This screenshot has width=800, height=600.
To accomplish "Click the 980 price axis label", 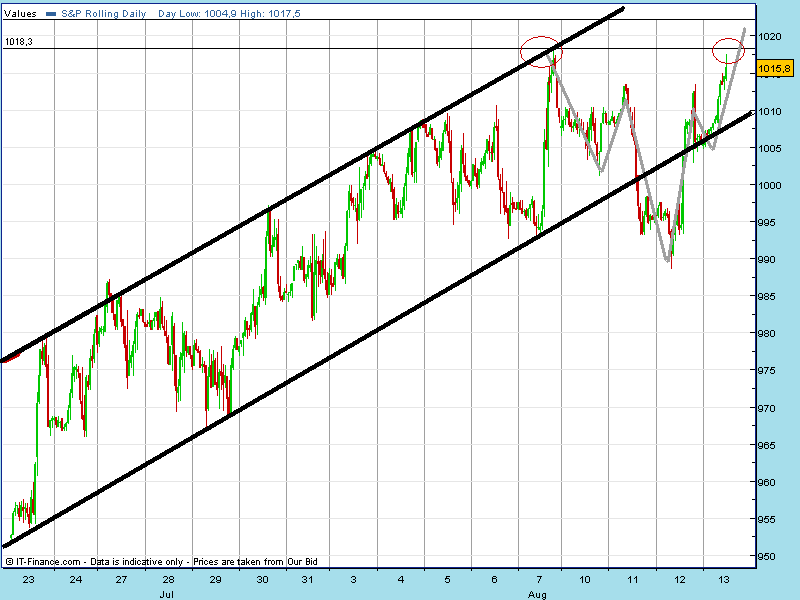I will (x=767, y=334).
